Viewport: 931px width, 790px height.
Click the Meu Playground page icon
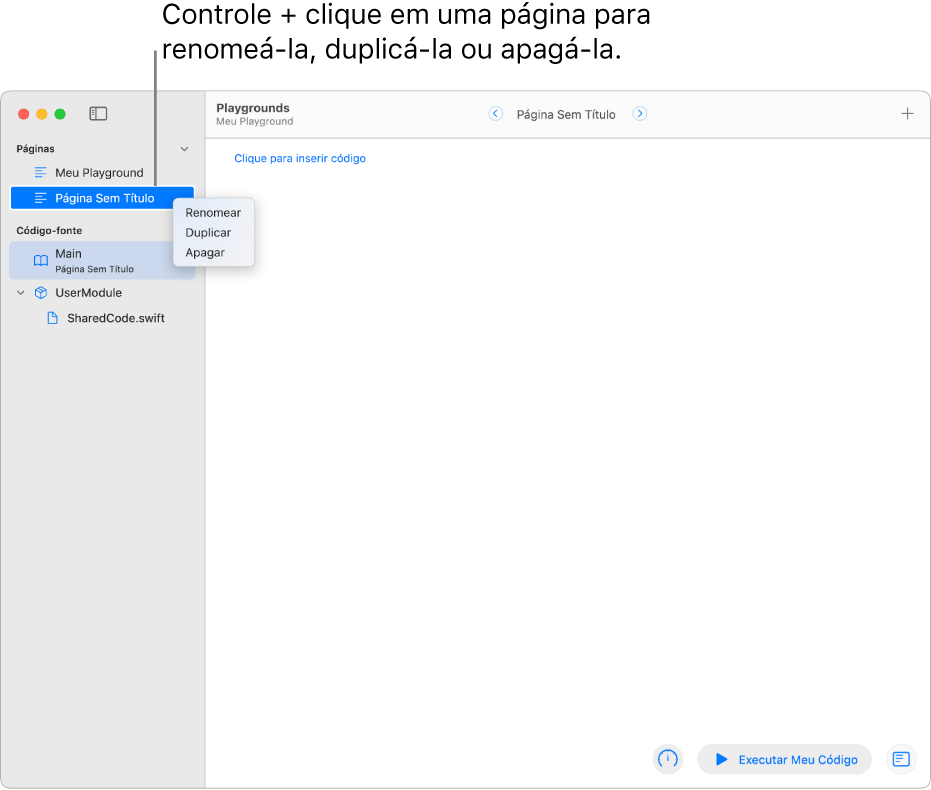[x=40, y=173]
